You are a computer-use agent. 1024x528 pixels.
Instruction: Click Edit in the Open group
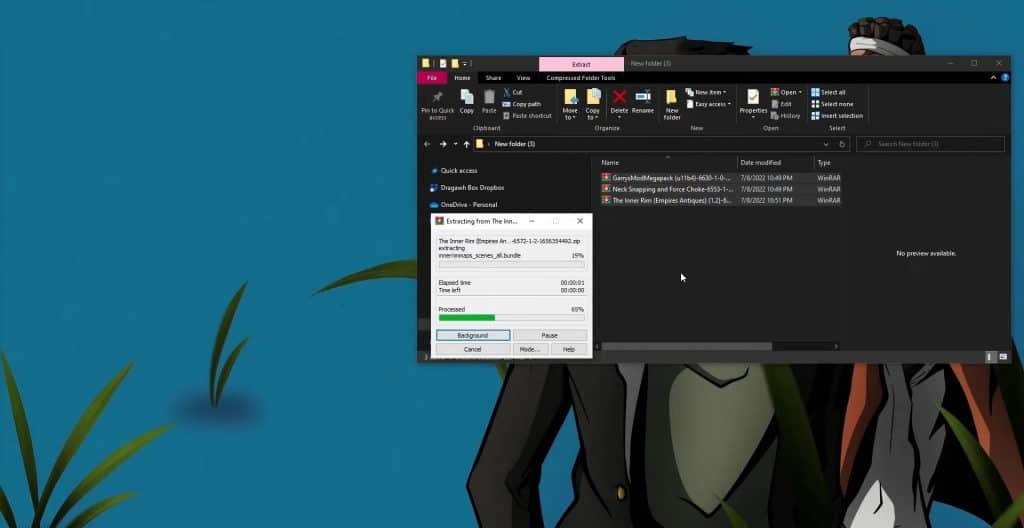tap(781, 104)
